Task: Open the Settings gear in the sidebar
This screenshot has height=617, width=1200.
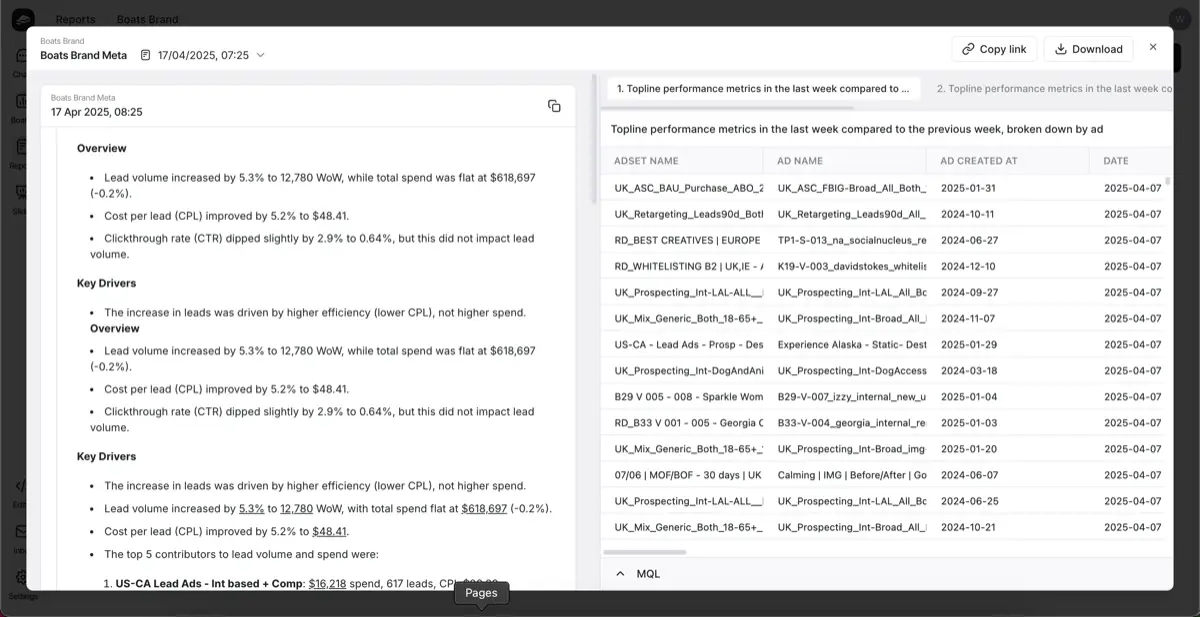Action: point(22,578)
